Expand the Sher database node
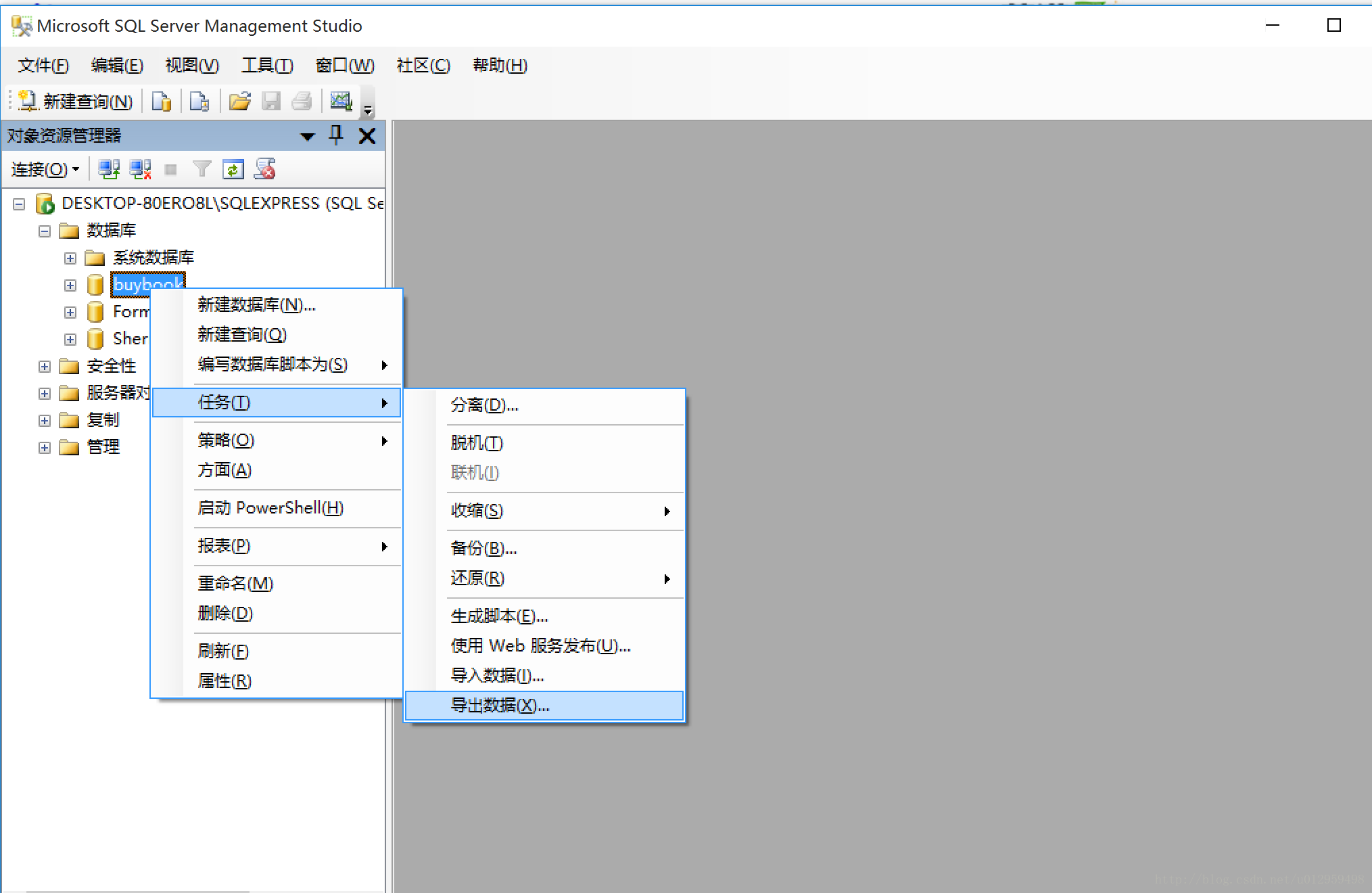Screen dimensions: 1372x893 (70, 340)
